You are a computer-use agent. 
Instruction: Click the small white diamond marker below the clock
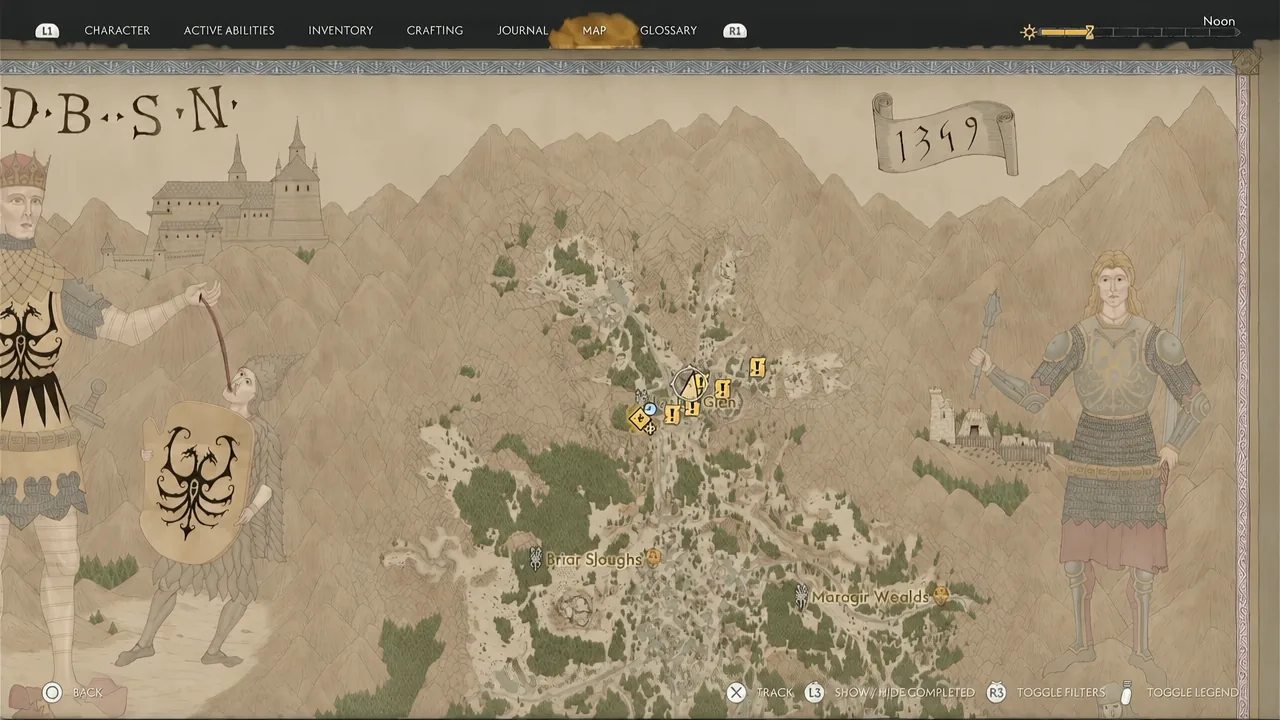click(x=650, y=429)
